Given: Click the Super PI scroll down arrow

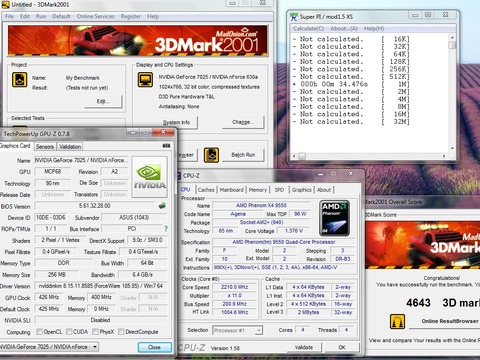Looking at the screenshot, I should click(x=452, y=148).
